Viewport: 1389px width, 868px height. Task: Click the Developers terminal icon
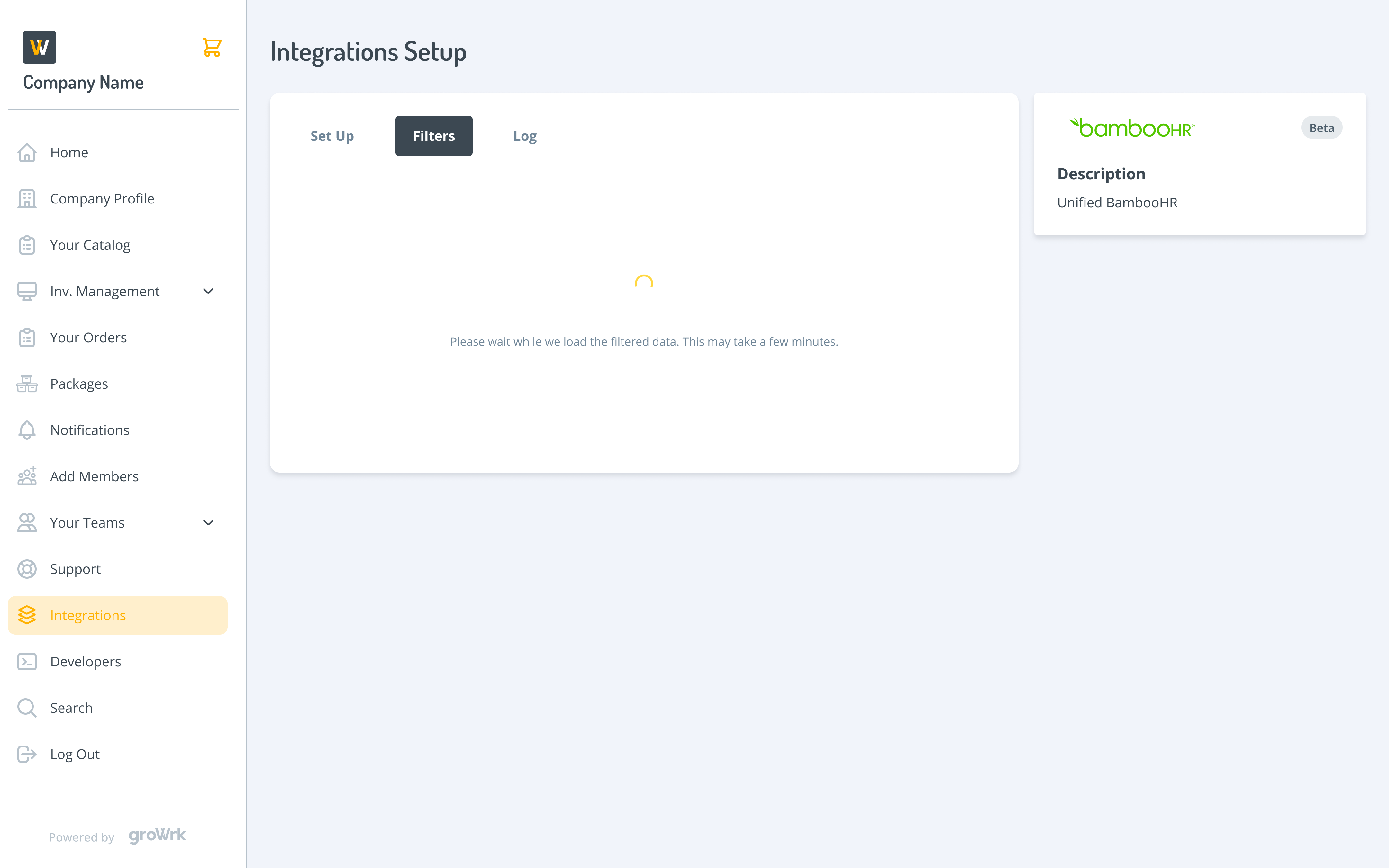(26, 661)
